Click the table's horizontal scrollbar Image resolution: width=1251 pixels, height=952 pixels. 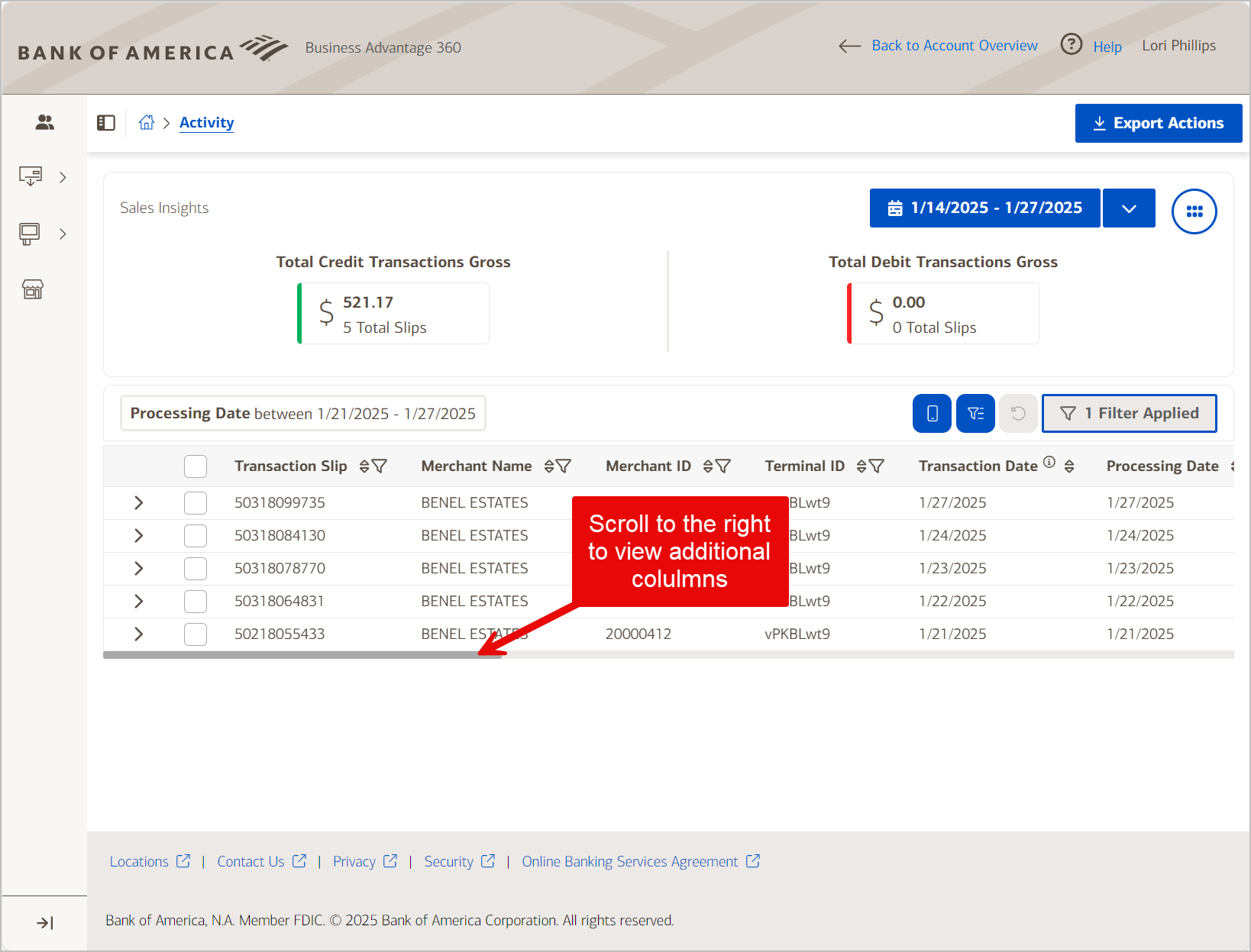302,655
